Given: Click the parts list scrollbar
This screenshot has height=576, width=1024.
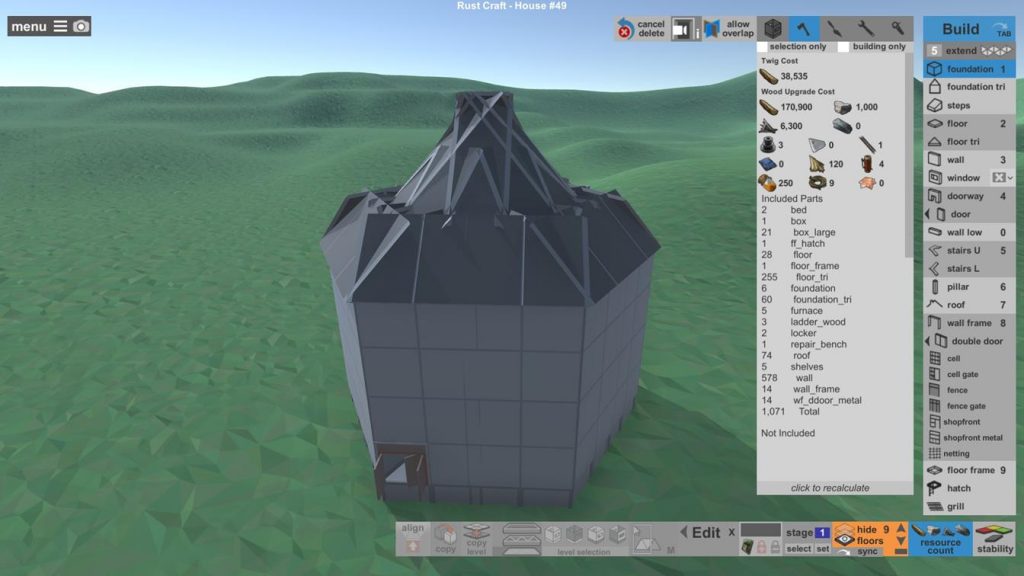Looking at the screenshot, I should click(x=908, y=157).
